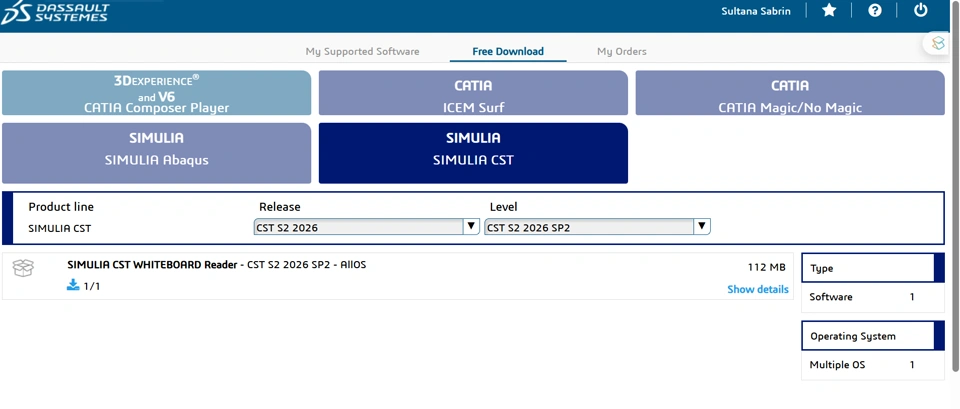
Task: Click the SIMULIA CST product line value
Action: 59,228
